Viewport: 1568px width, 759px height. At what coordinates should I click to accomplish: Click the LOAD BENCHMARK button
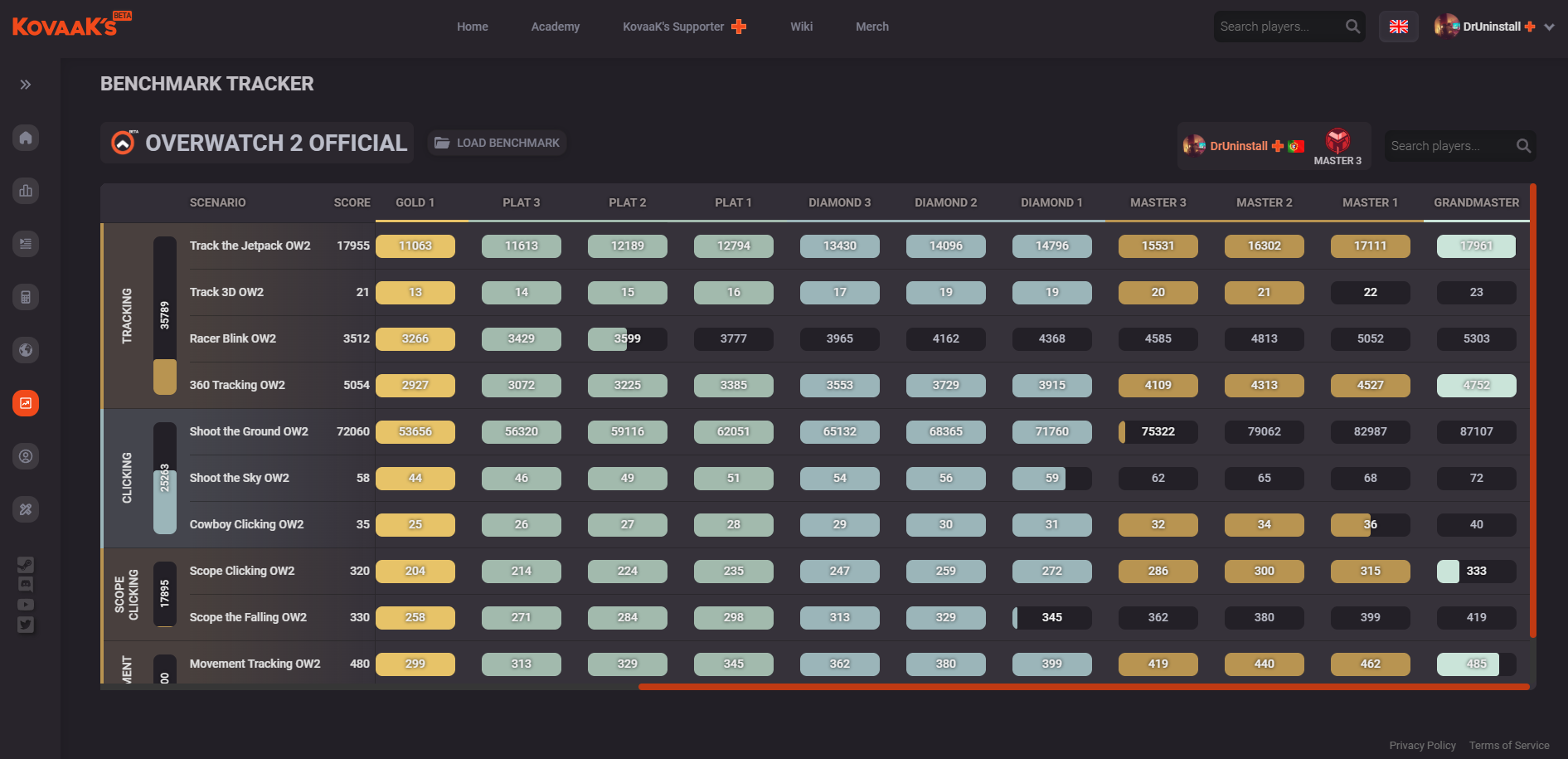498,143
